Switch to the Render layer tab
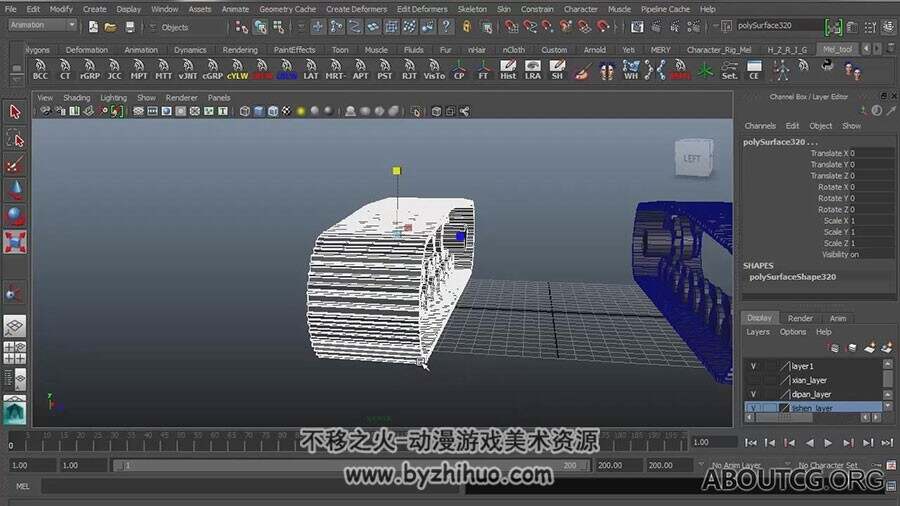The width and height of the screenshot is (900, 506). (800, 318)
